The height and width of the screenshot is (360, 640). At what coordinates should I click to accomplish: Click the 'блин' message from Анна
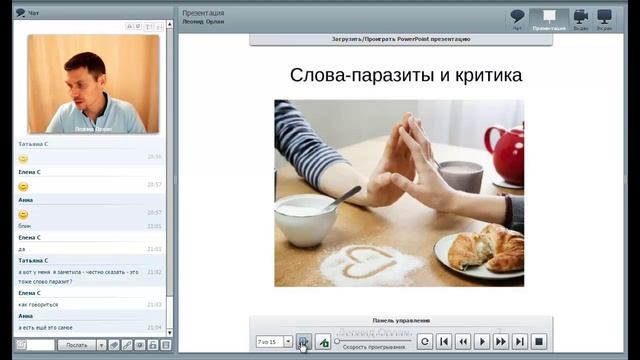pos(24,226)
